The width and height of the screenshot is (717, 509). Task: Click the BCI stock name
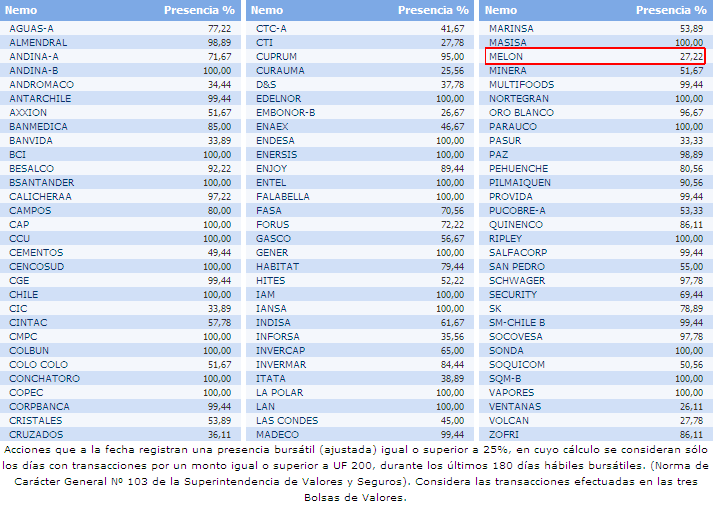(17, 155)
